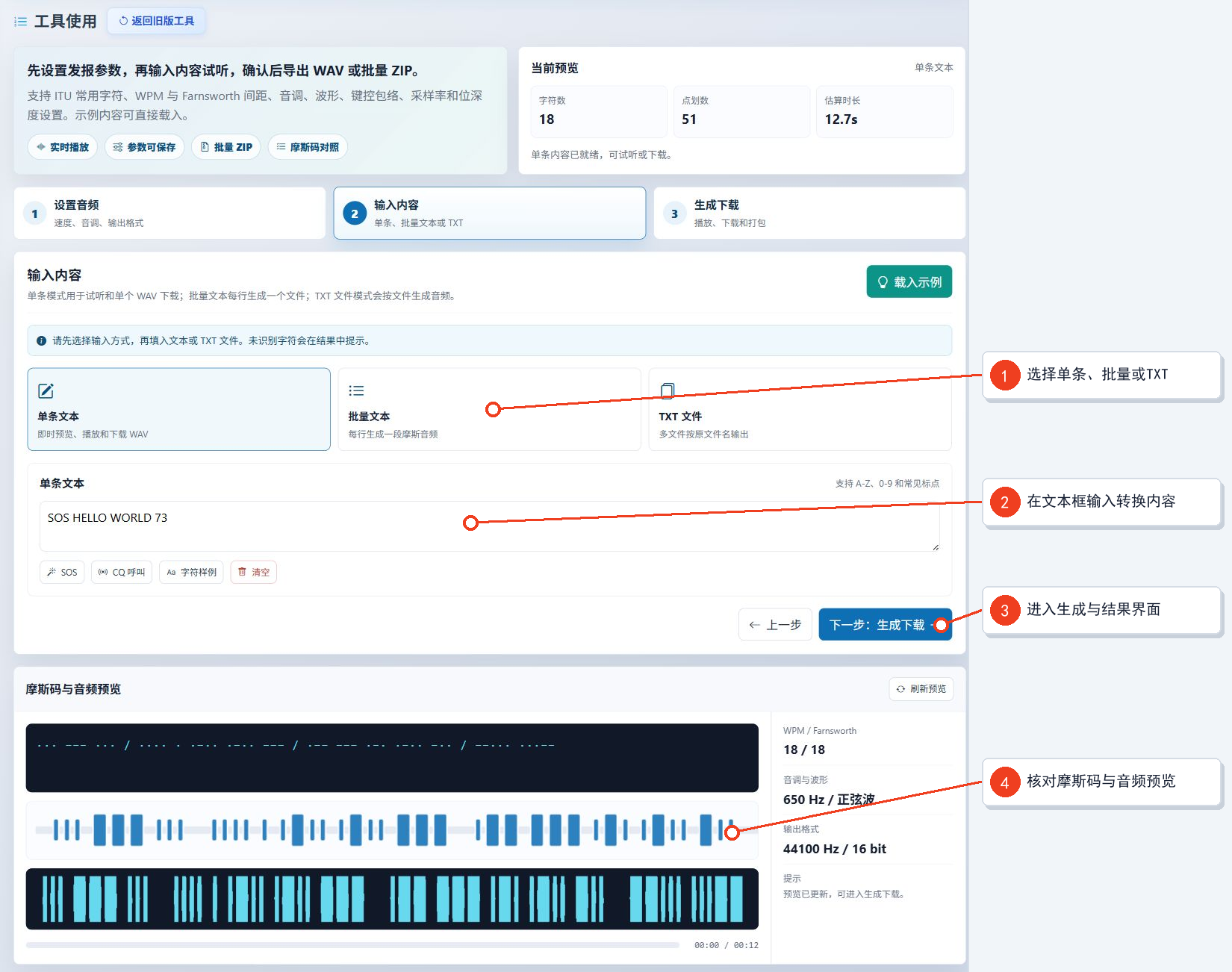The width and height of the screenshot is (1232, 972).
Task: Click the edit pencil icon on 单条文本
Action: tap(46, 390)
